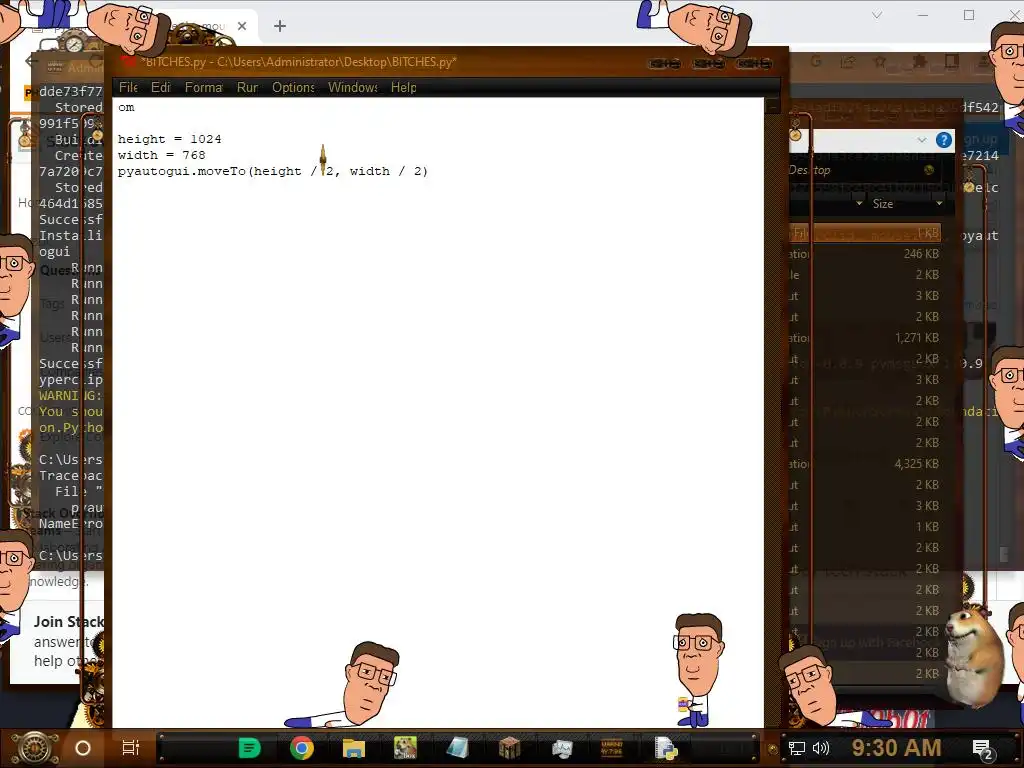Click the bookmark star icon in Chrome

pyautogui.click(x=880, y=62)
